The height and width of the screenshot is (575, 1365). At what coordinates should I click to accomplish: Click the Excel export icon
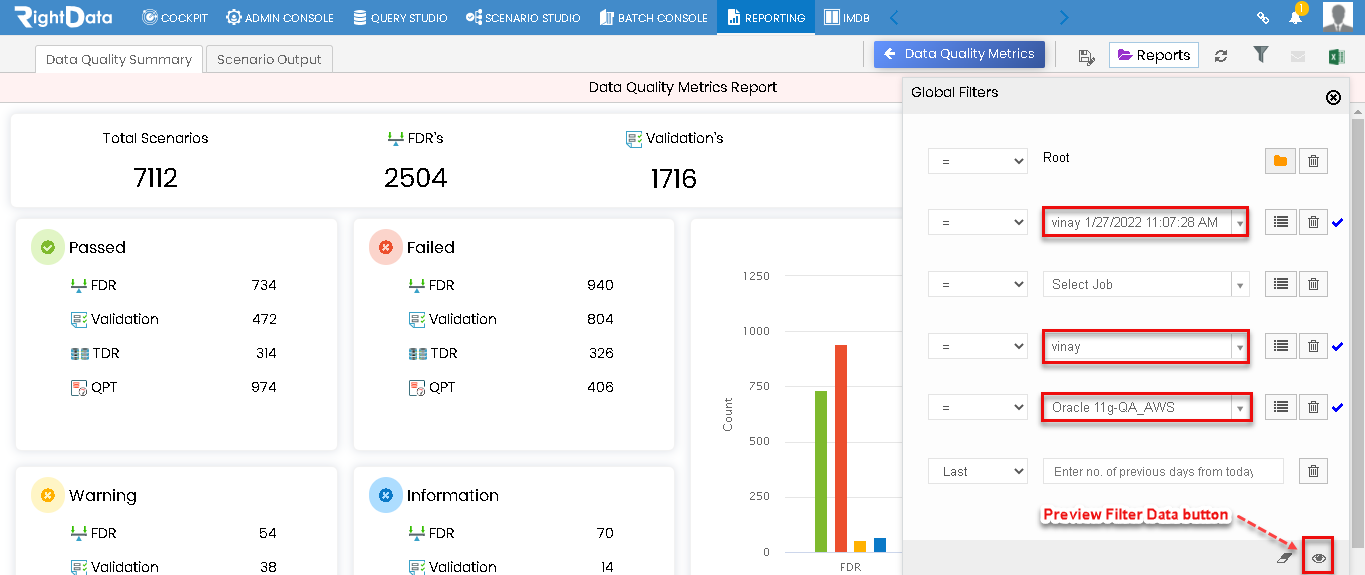(1336, 56)
